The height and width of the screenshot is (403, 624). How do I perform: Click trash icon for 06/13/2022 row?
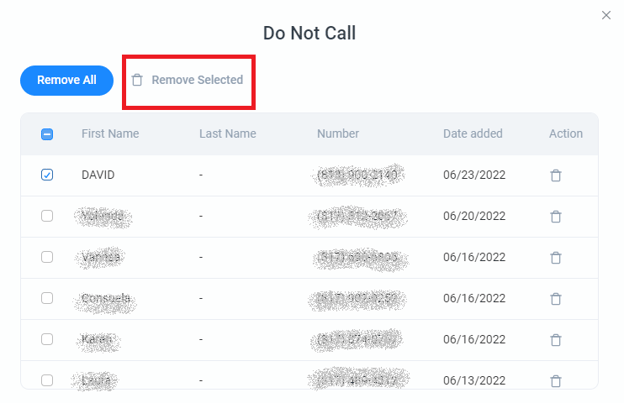coord(556,380)
